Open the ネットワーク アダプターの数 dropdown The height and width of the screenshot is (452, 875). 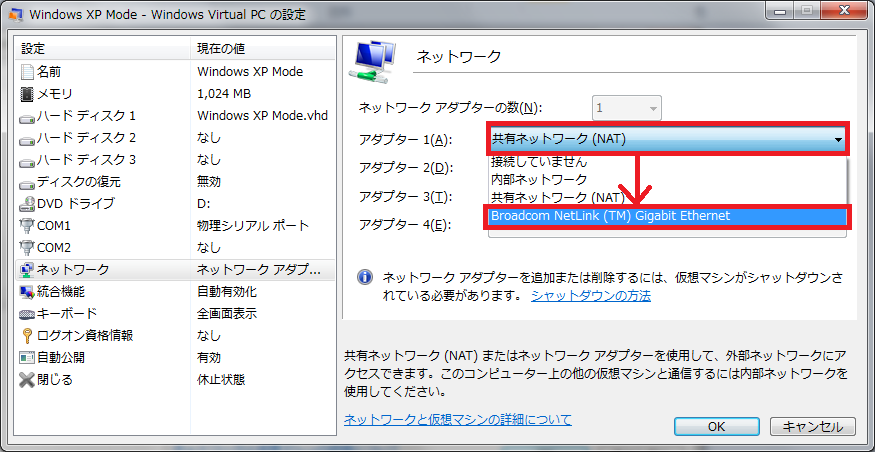coord(627,108)
